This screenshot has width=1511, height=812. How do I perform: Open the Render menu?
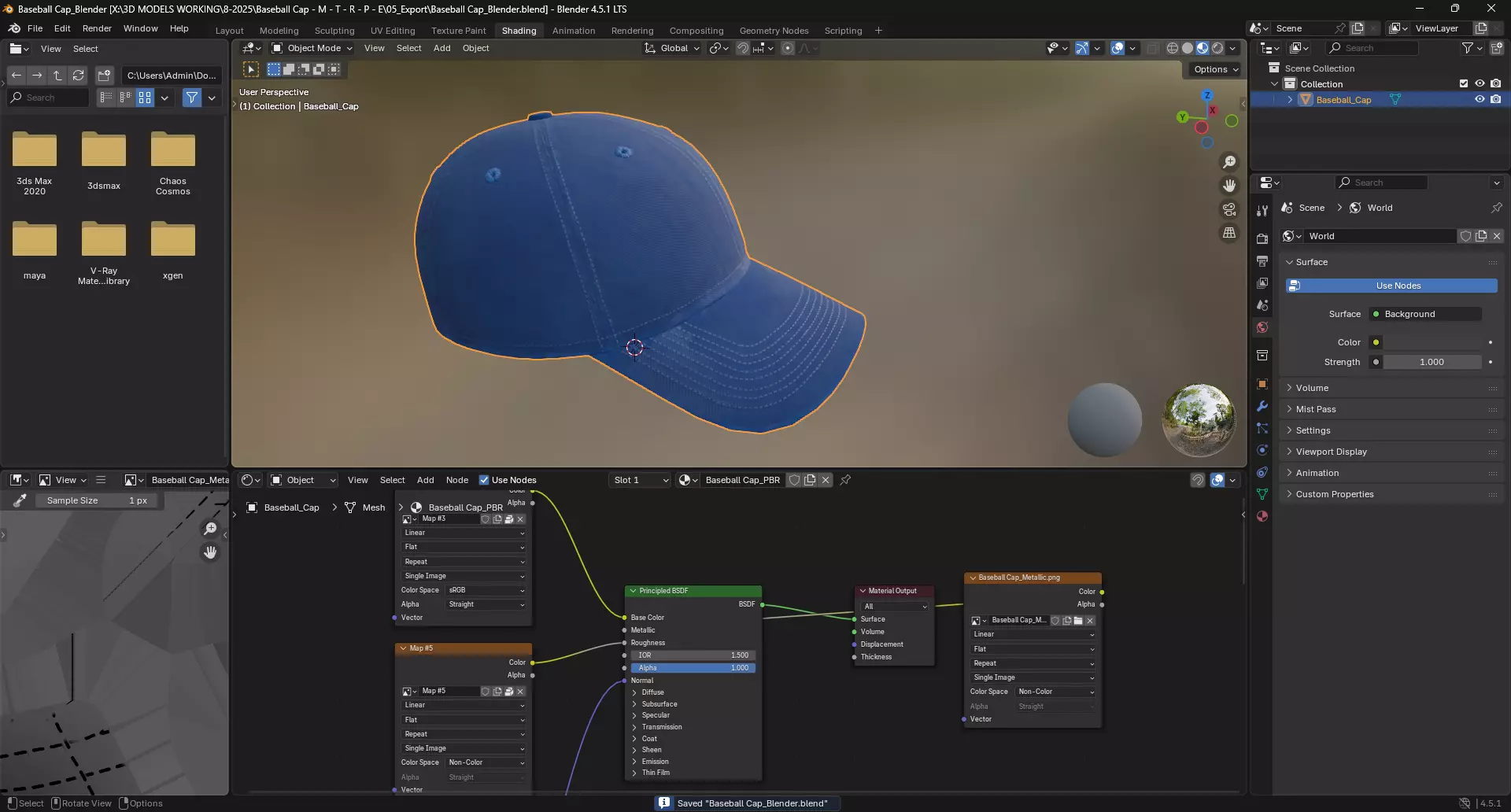pos(97,28)
